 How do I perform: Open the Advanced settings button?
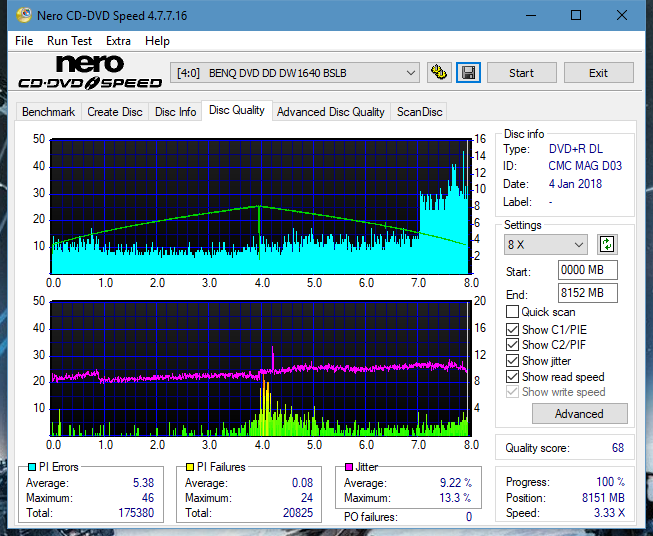click(x=579, y=414)
